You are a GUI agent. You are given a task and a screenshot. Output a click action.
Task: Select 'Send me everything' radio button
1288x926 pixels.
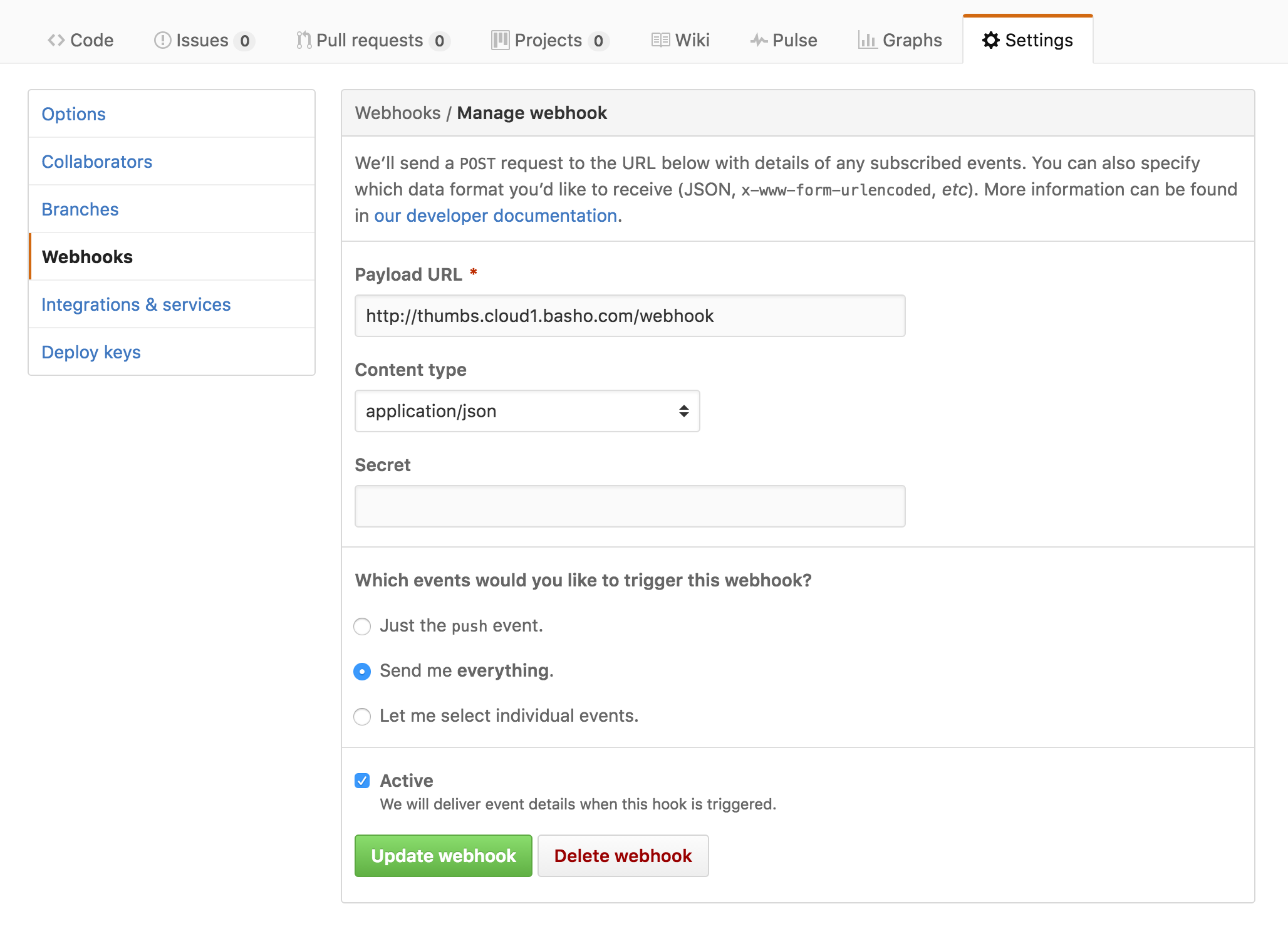point(362,672)
